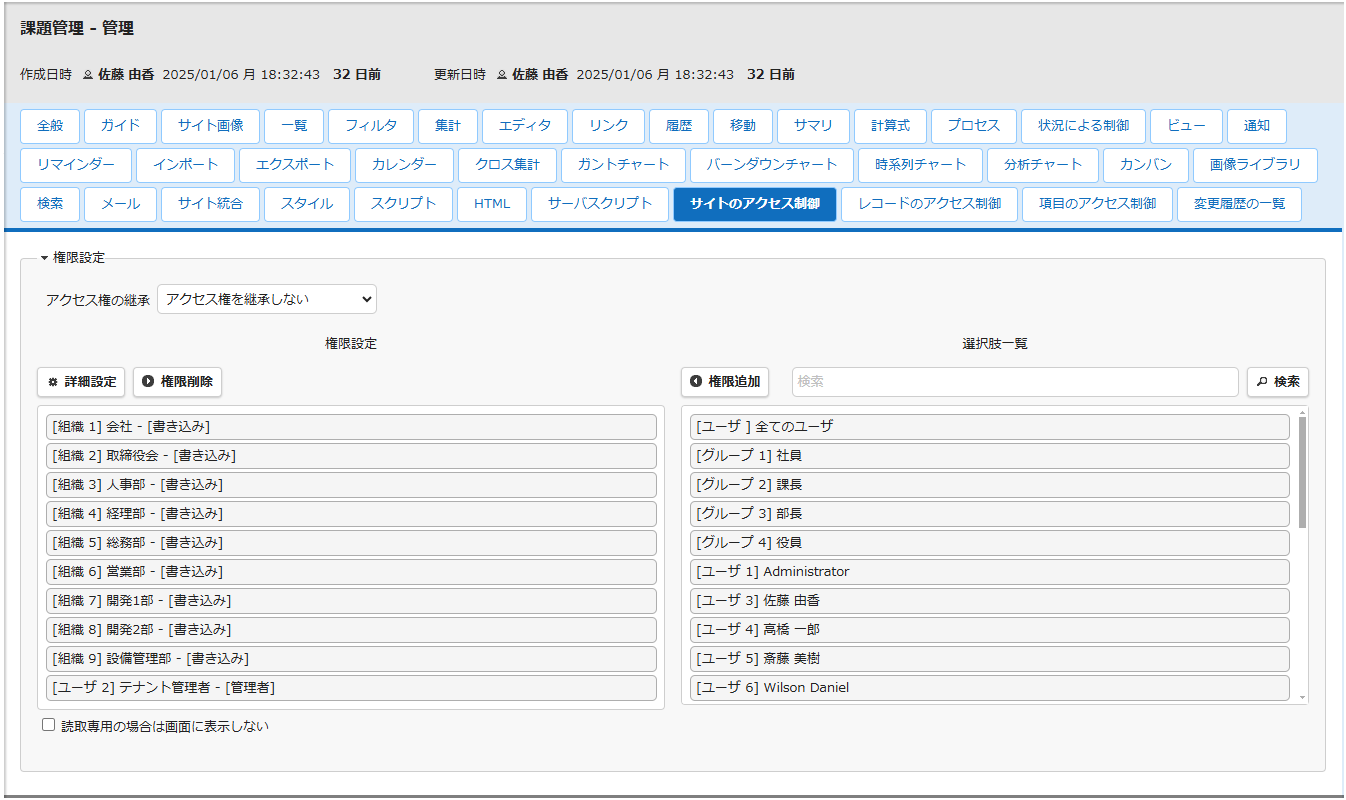Open the サイト統合 tab

pyautogui.click(x=211, y=204)
